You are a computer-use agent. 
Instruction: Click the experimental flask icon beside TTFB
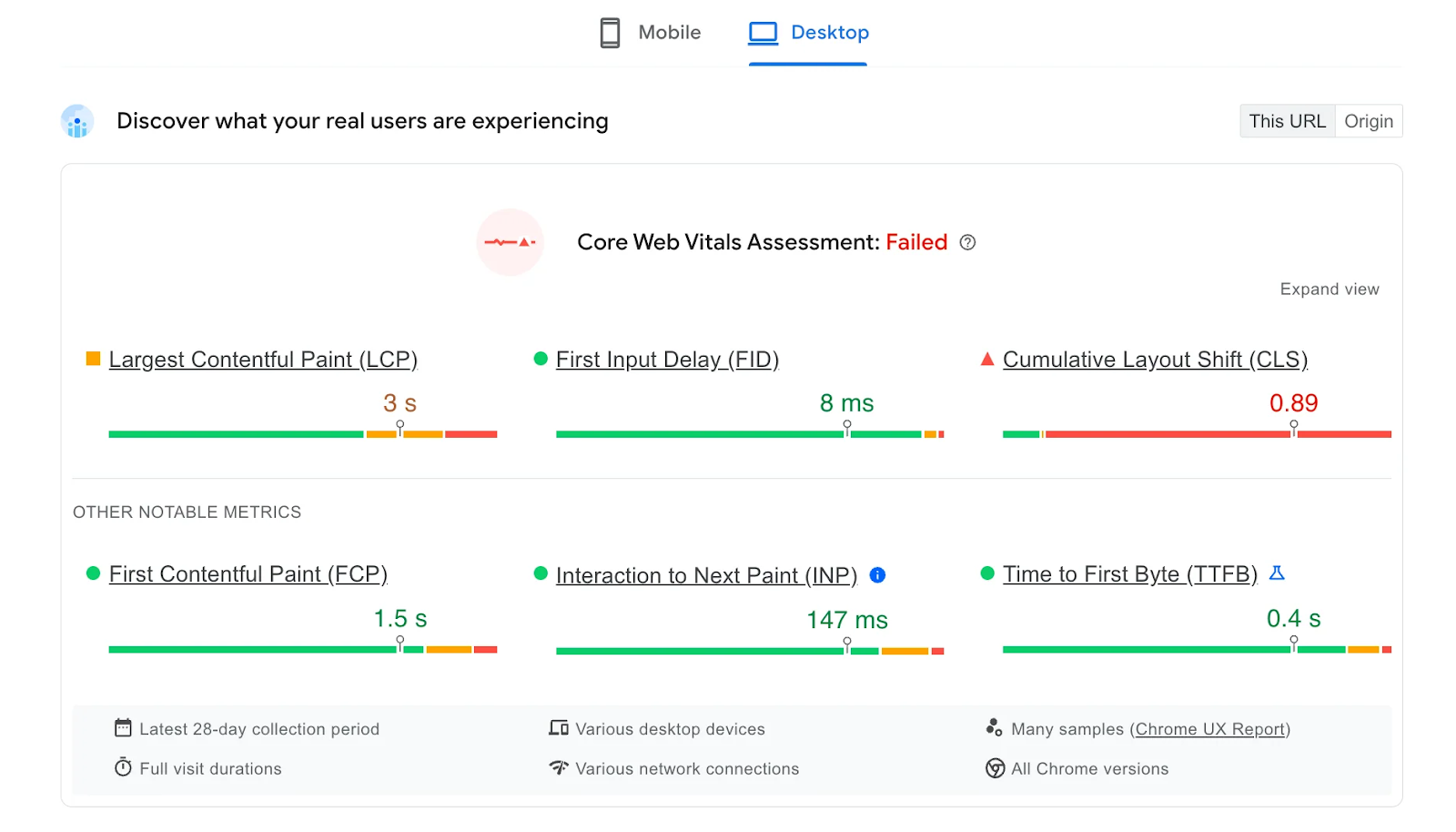[x=1279, y=573]
